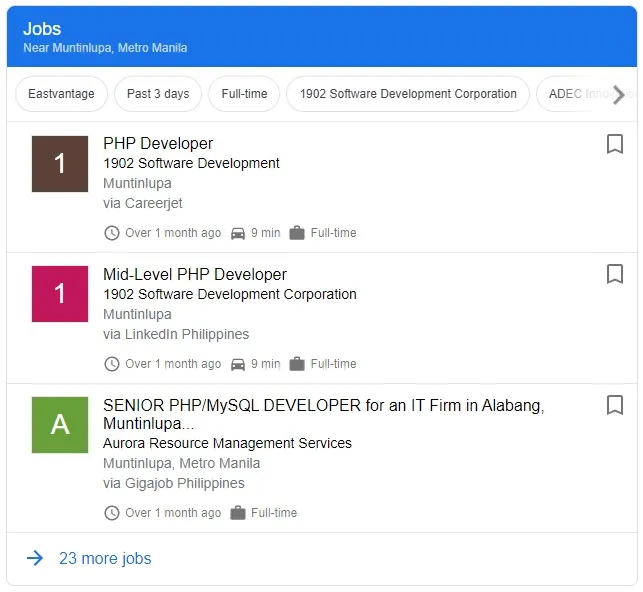643x592 pixels.
Task: Click via LinkedIn Philippines source text
Action: pyautogui.click(x=176, y=334)
